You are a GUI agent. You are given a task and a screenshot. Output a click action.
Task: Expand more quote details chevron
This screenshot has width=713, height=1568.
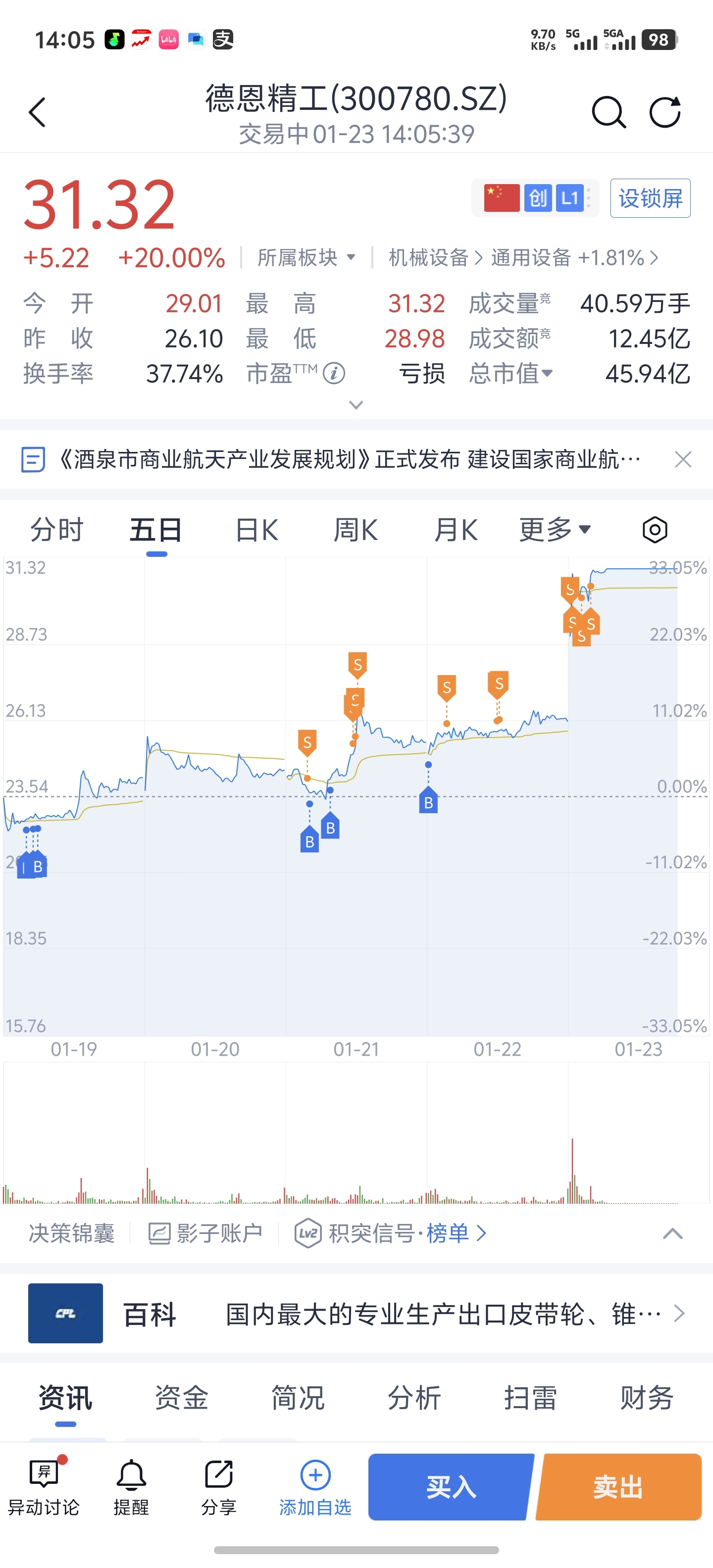[x=356, y=405]
